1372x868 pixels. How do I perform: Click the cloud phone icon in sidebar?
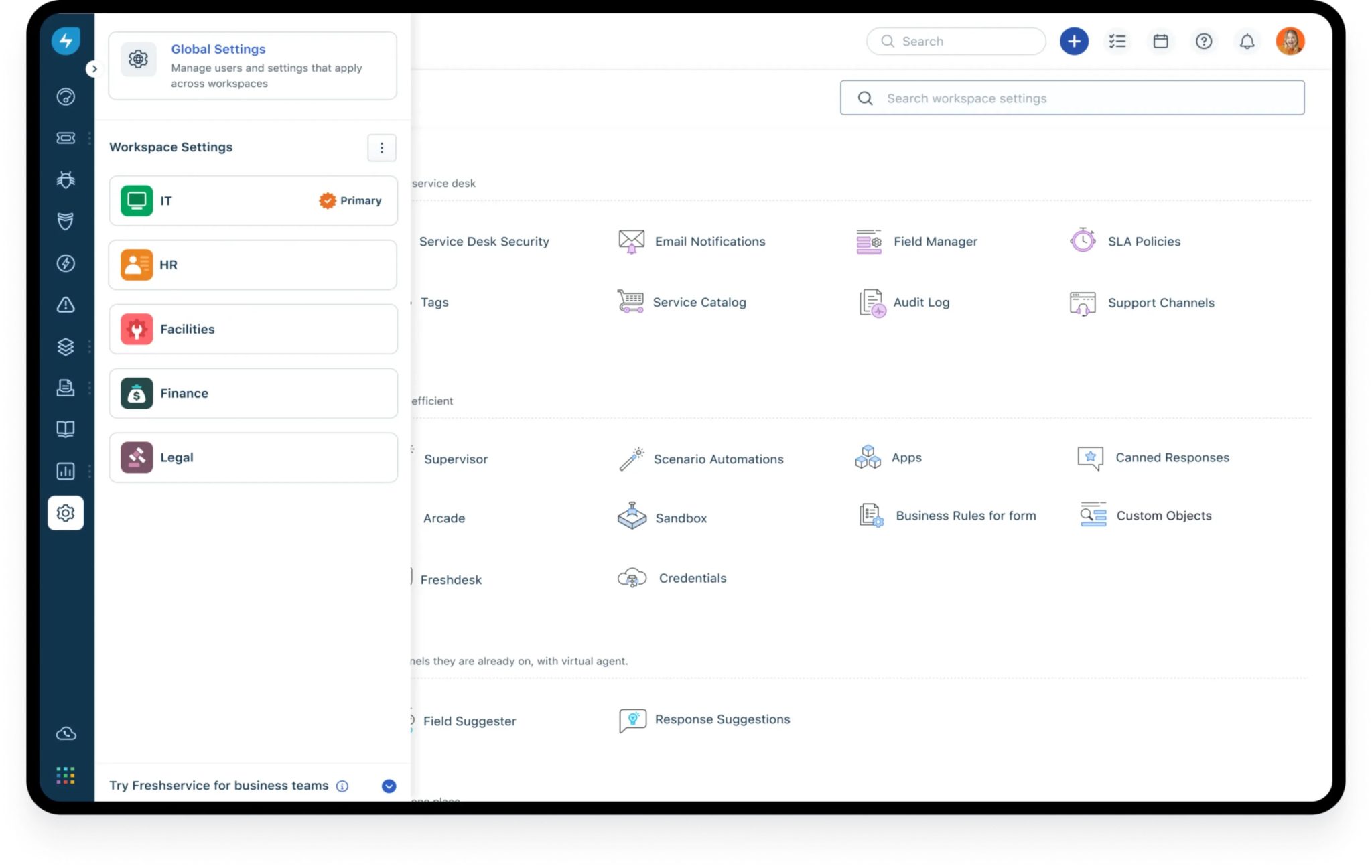65,733
